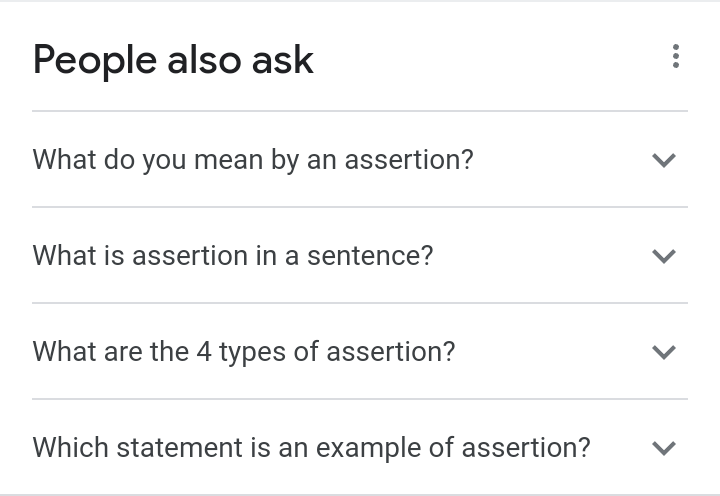The image size is (720, 496).
Task: Open 'Which statement is an example of assertion?'
Action: point(360,447)
